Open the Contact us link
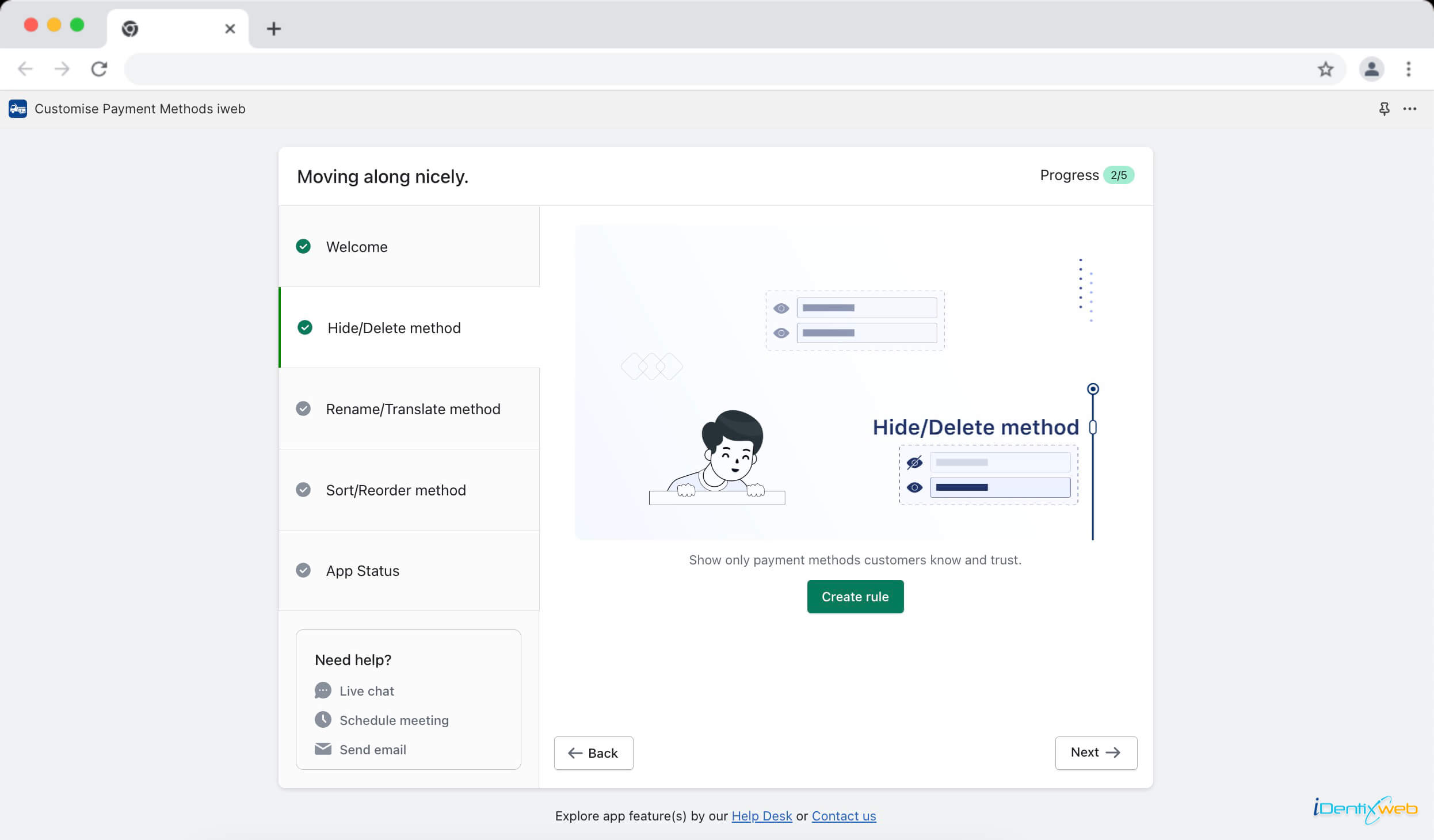This screenshot has width=1434, height=840. click(x=844, y=816)
